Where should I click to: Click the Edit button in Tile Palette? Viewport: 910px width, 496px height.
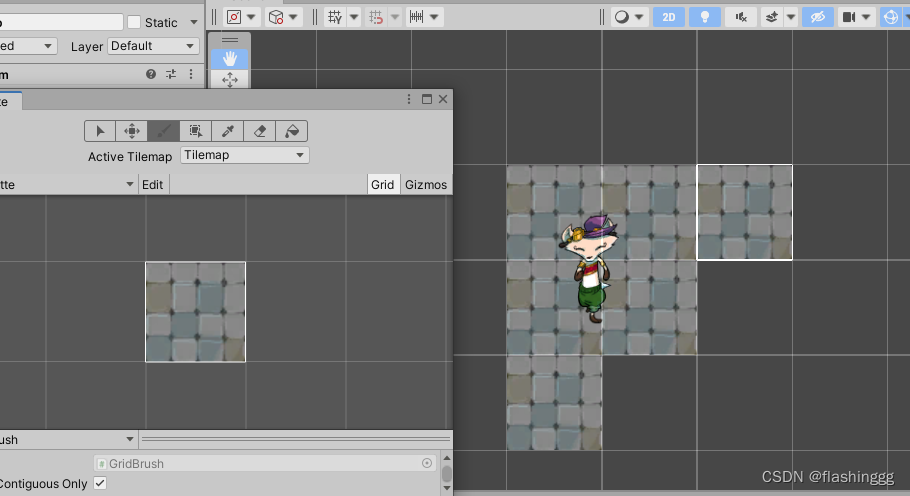tap(153, 184)
